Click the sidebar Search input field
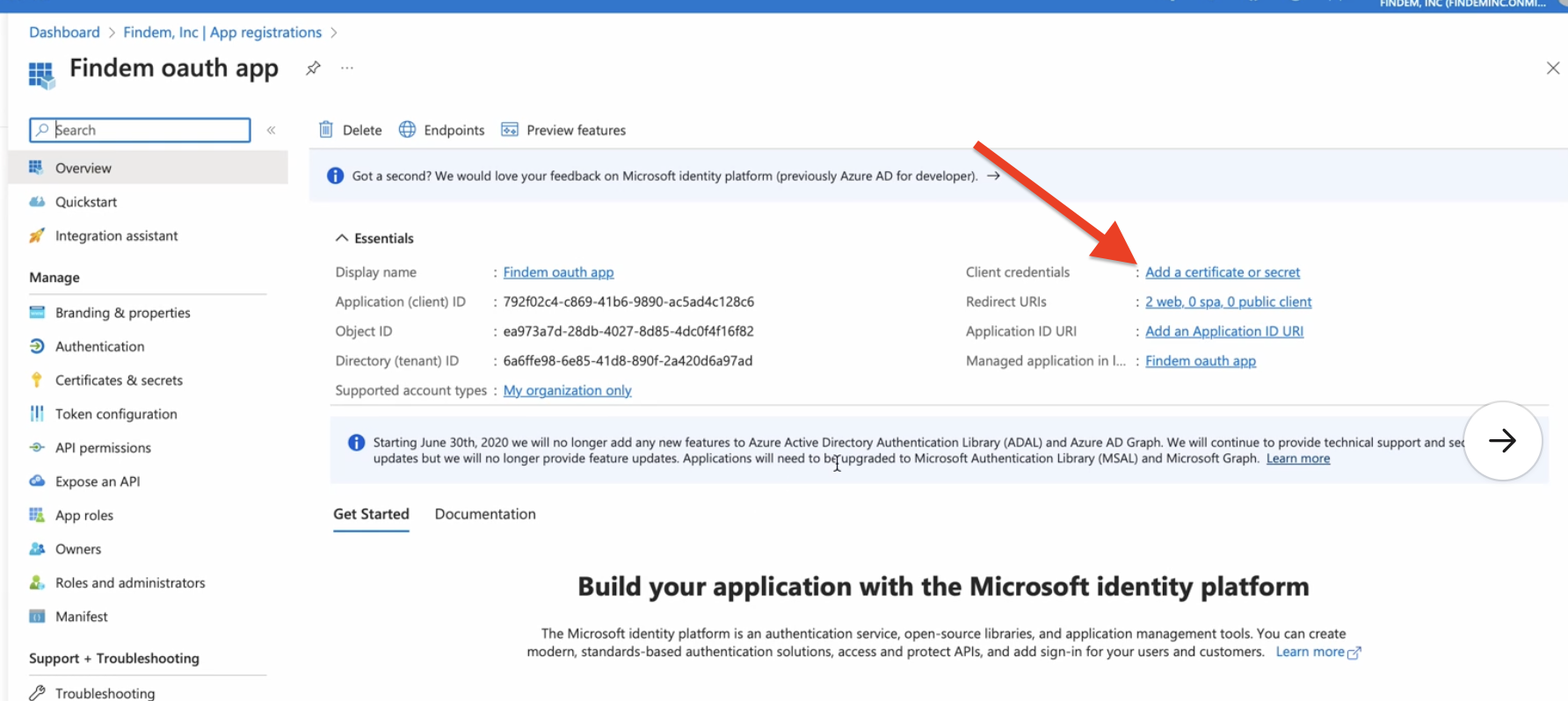The height and width of the screenshot is (701, 1568). 140,130
